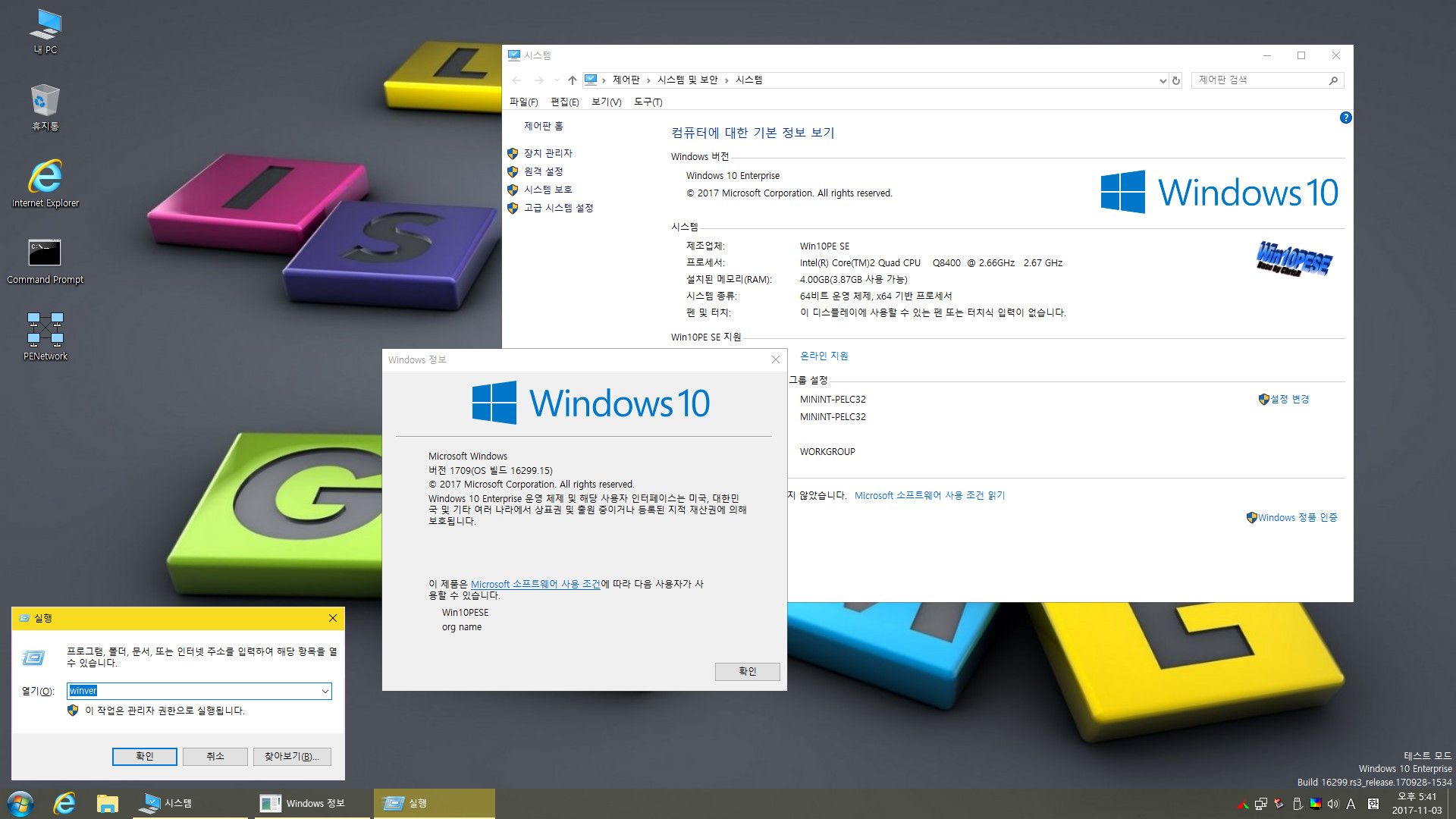
Task: Open 고급 시스템 설정 from sidebar
Action: tap(558, 208)
